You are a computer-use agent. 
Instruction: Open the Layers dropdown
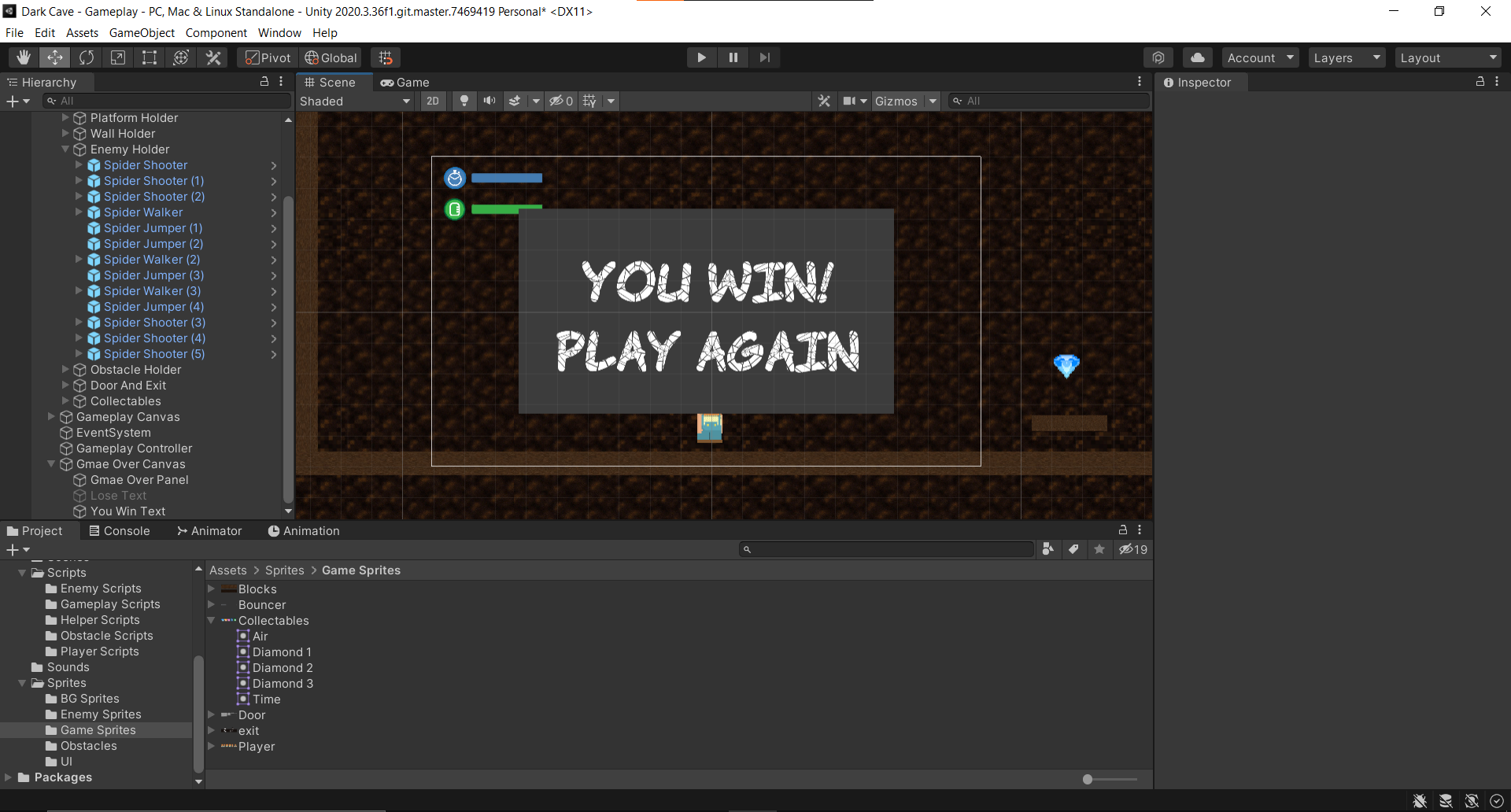[x=1346, y=57]
